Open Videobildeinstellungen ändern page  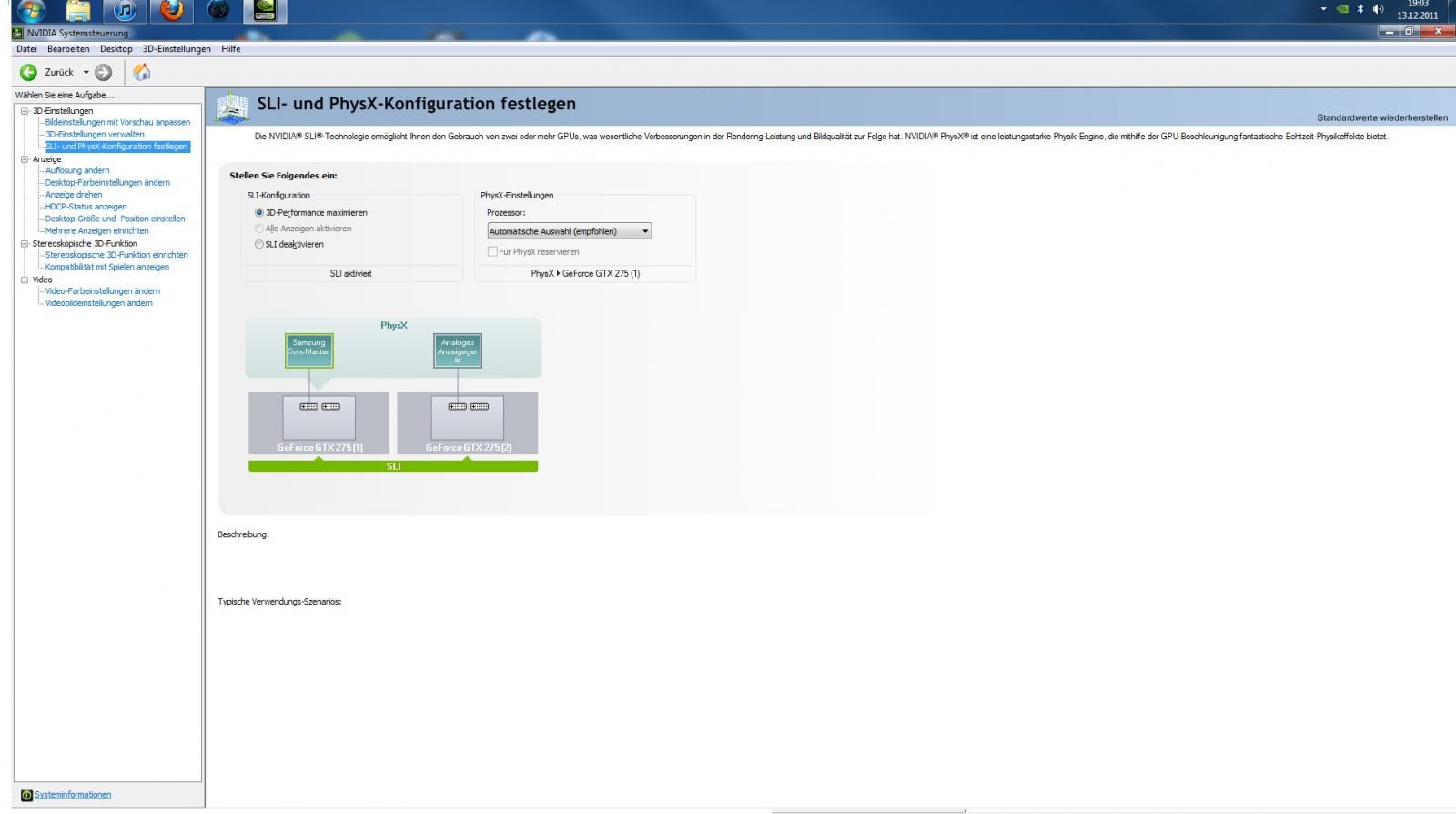tap(99, 303)
